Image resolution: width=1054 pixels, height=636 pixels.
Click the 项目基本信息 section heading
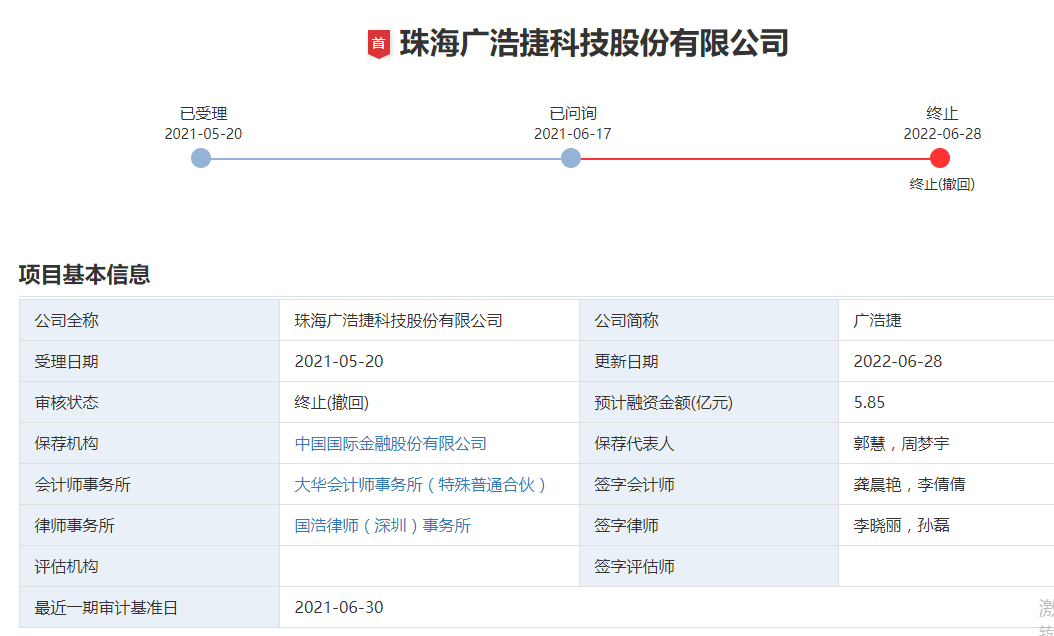pos(84,275)
